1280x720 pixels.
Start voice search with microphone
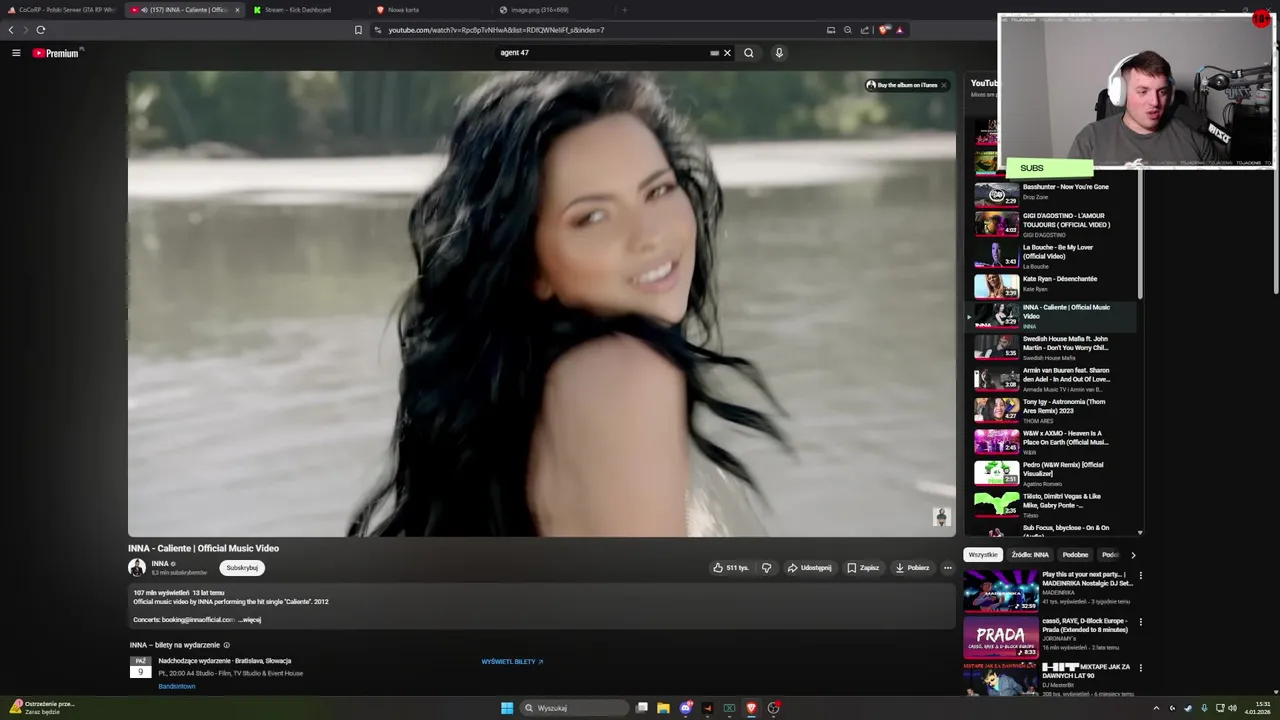pyautogui.click(x=779, y=53)
